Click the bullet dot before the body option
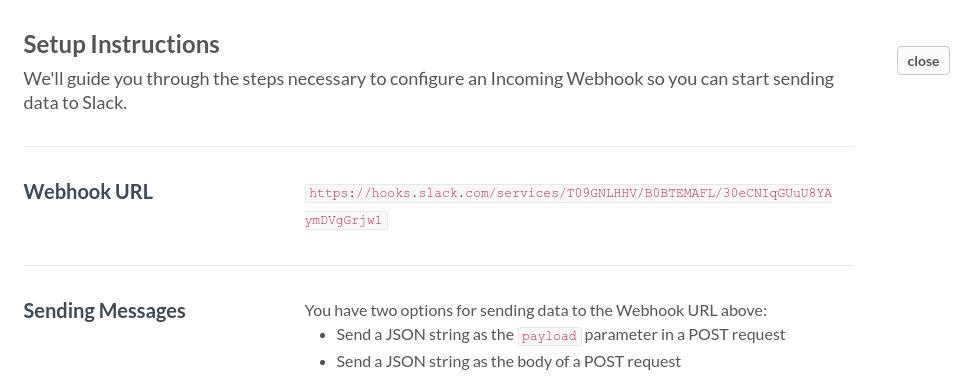 pyautogui.click(x=322, y=362)
